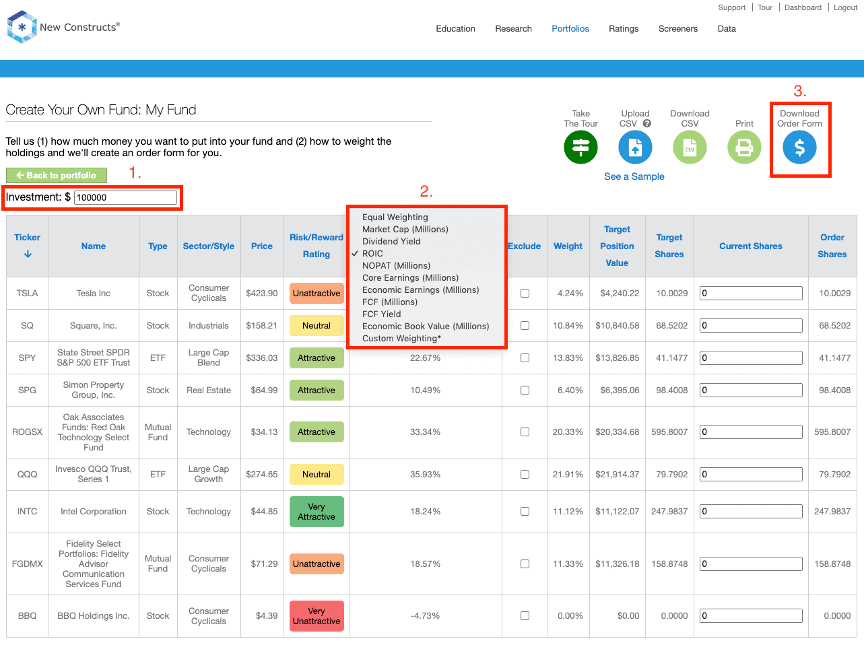Screen dimensions: 864x645
Task: Choose NOPAT (Millions) weighting option
Action: pyautogui.click(x=396, y=265)
